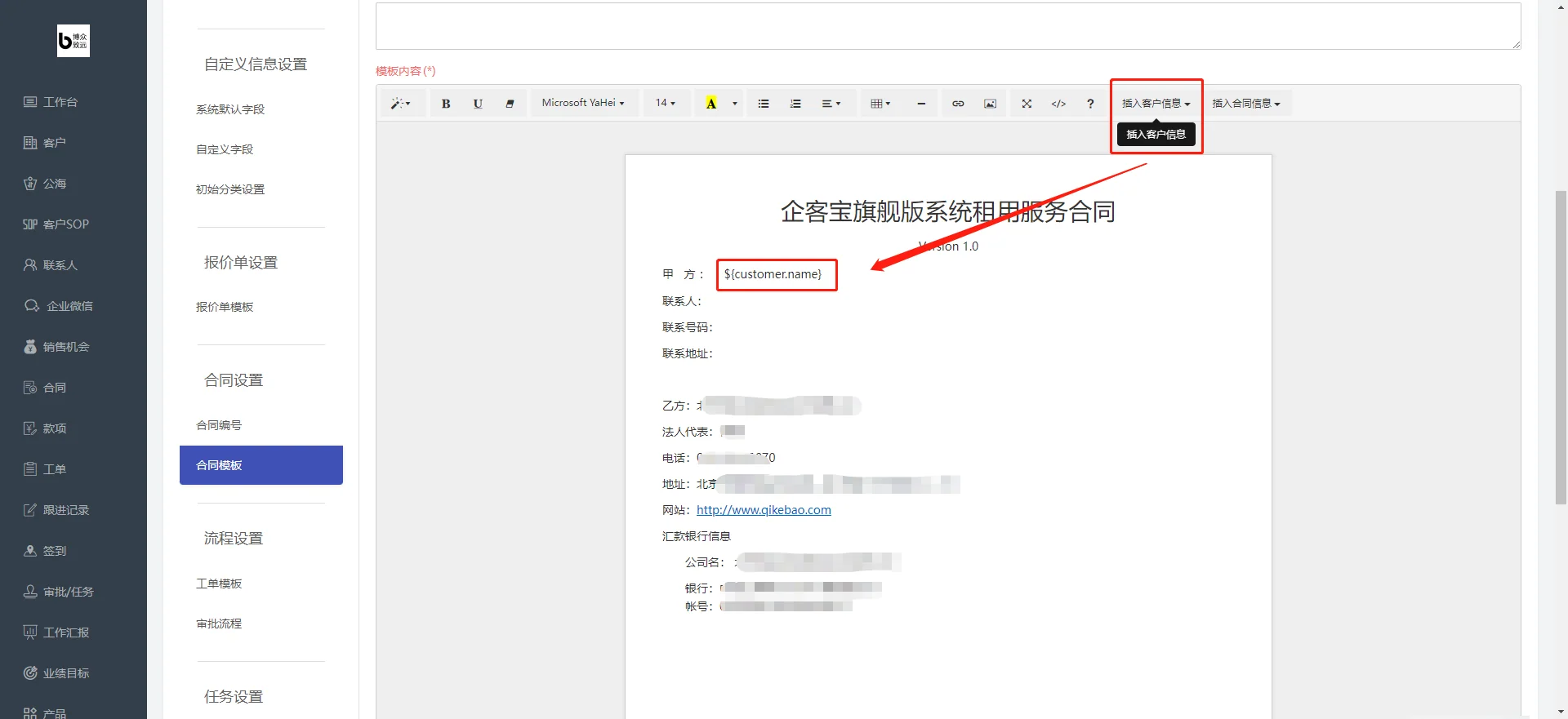The width and height of the screenshot is (1568, 719).
Task: Insert an ordered numbered list
Action: coord(795,104)
